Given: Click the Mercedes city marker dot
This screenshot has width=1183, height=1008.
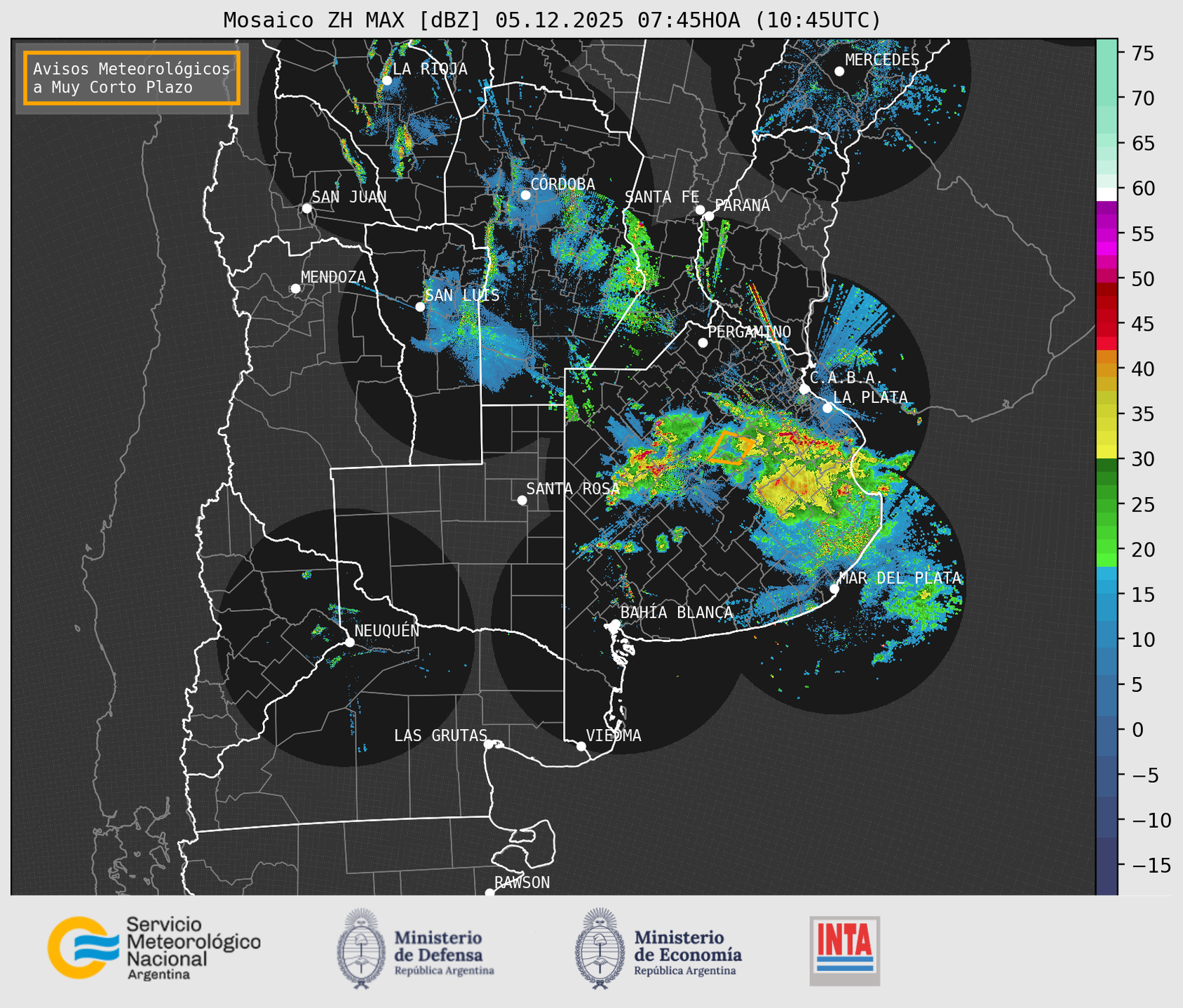Looking at the screenshot, I should (839, 71).
